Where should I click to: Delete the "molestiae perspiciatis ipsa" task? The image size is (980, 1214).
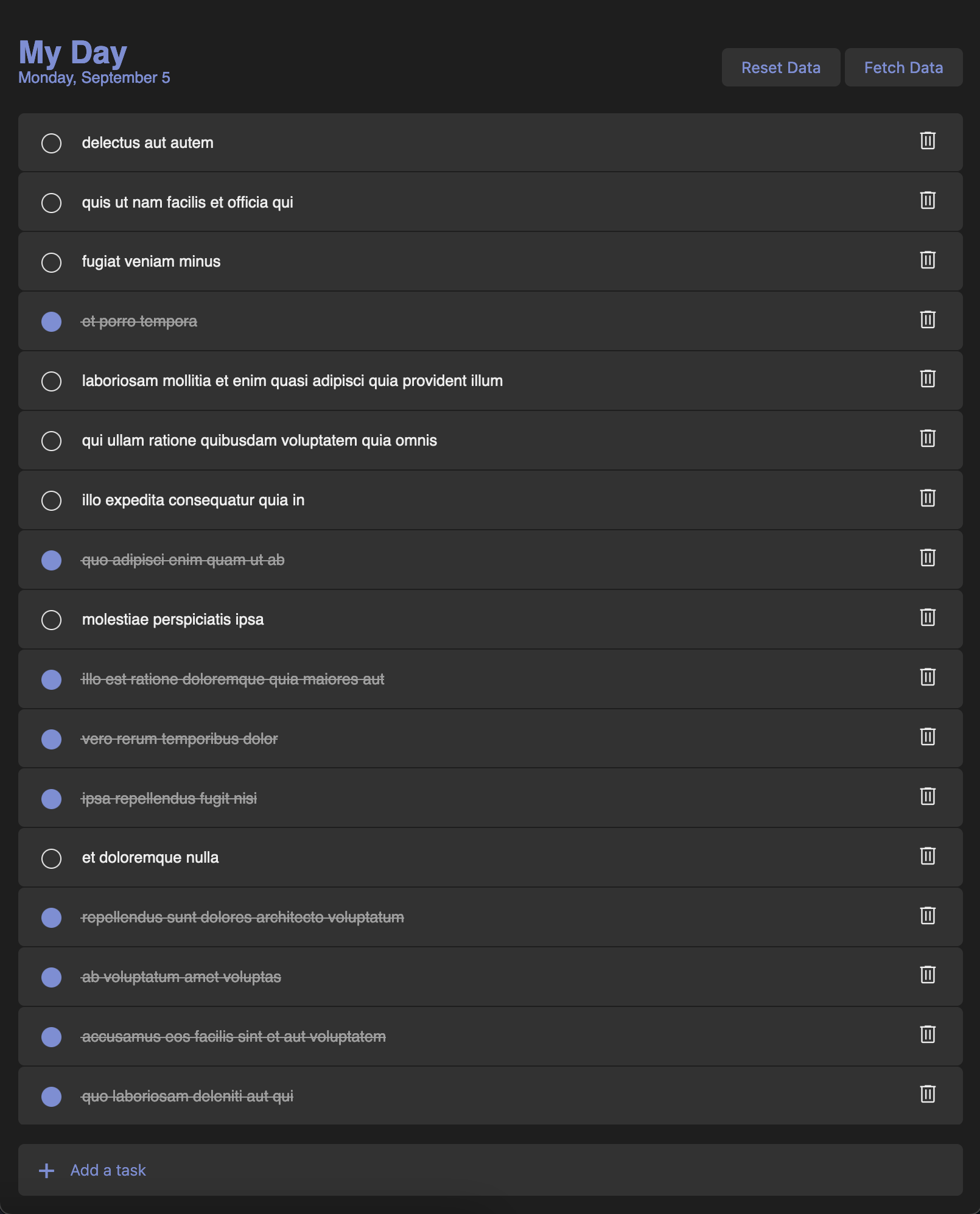(926, 617)
